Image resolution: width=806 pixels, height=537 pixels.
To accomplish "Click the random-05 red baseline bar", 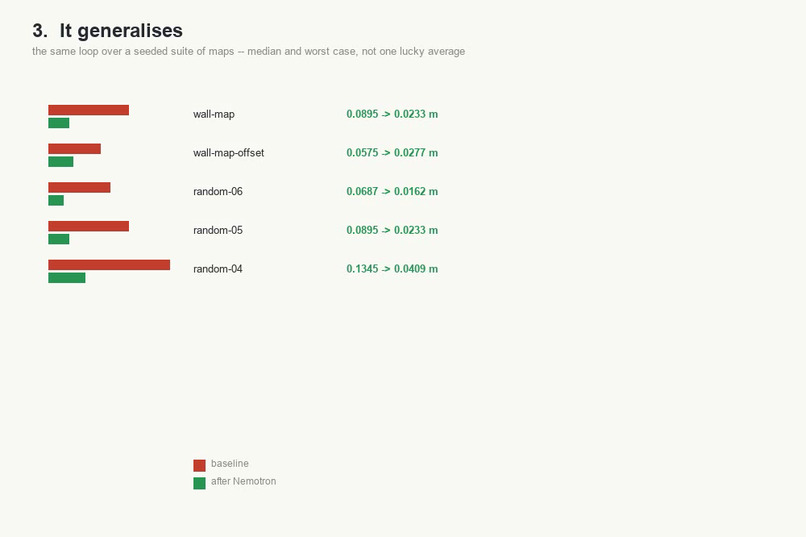I will (88, 226).
